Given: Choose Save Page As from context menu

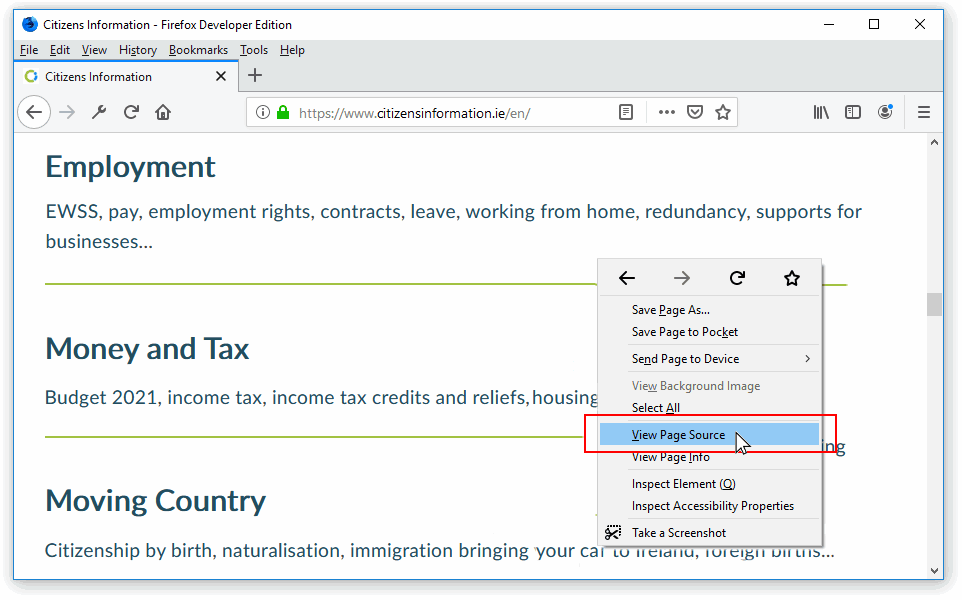Looking at the screenshot, I should coord(709,310).
